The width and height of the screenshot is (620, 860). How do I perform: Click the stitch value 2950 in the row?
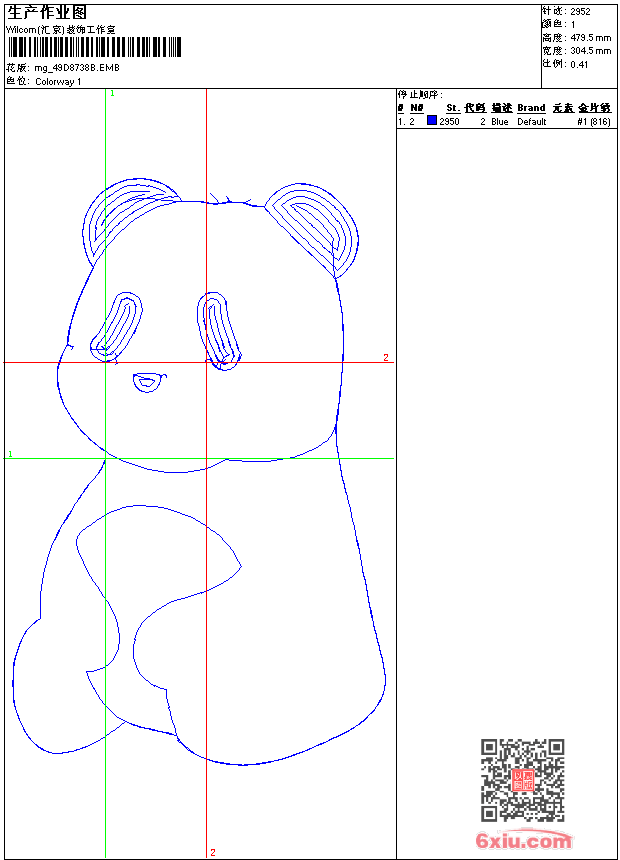[449, 122]
